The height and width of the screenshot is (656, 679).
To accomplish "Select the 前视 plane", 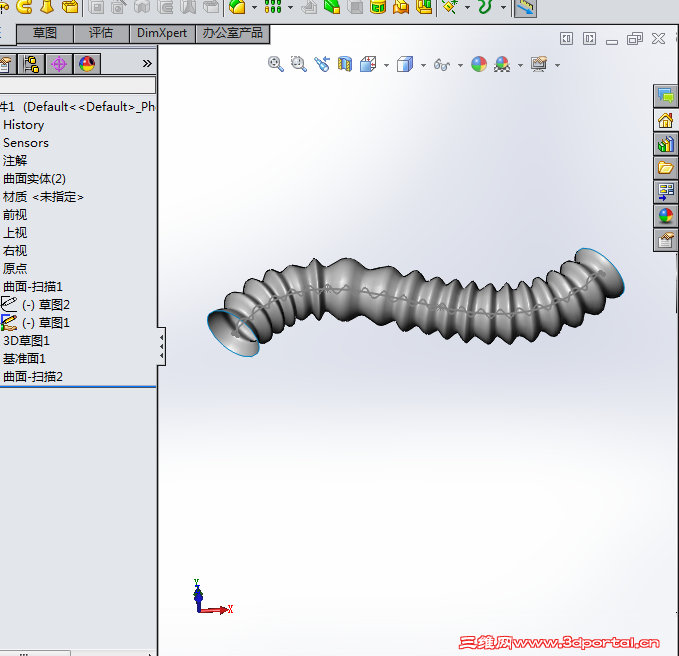I will click(x=15, y=215).
